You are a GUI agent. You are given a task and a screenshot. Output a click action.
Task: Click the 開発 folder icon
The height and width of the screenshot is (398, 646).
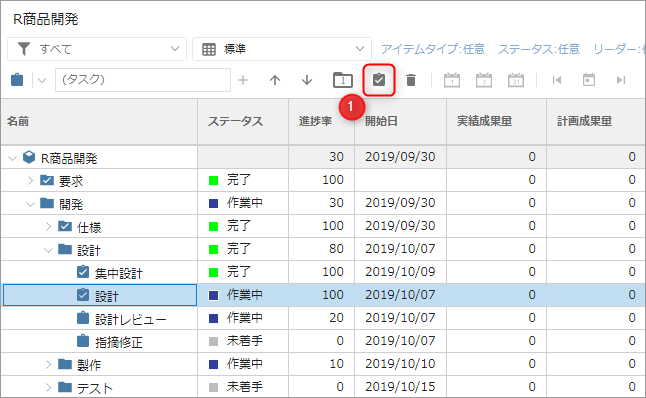(x=47, y=203)
